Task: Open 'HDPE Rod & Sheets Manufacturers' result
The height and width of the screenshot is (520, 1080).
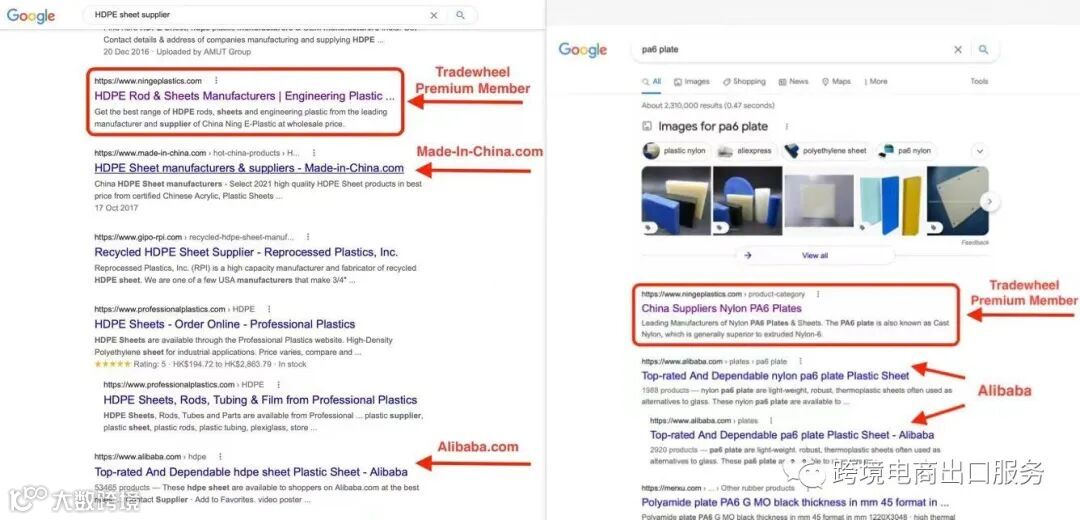Action: click(245, 96)
